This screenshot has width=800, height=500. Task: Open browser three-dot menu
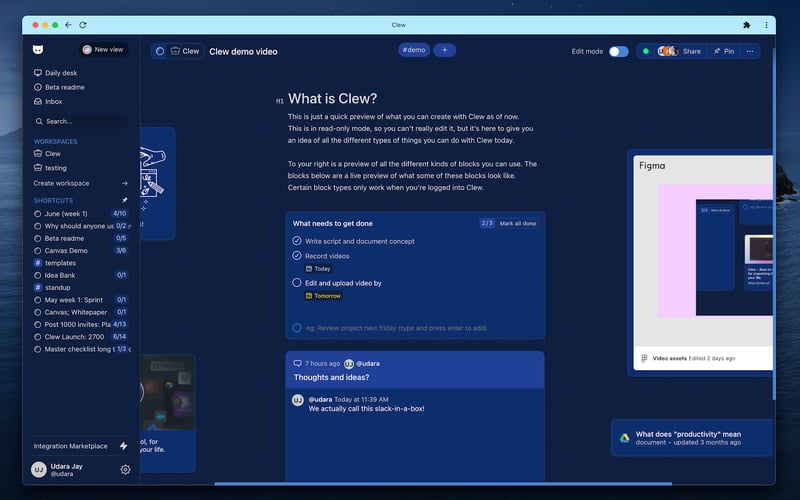pyautogui.click(x=766, y=24)
